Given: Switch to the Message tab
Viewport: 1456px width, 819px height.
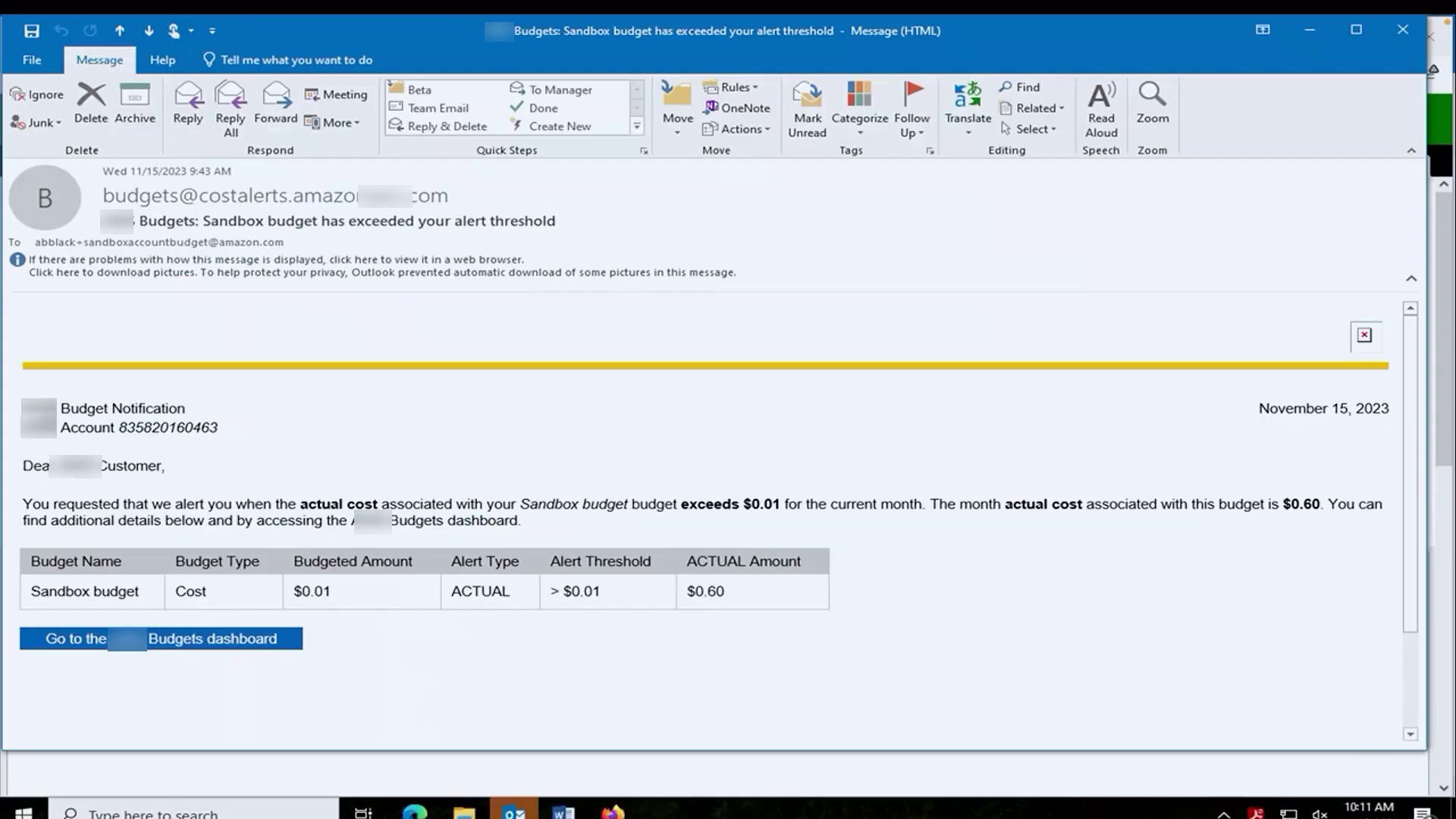Looking at the screenshot, I should [x=99, y=60].
